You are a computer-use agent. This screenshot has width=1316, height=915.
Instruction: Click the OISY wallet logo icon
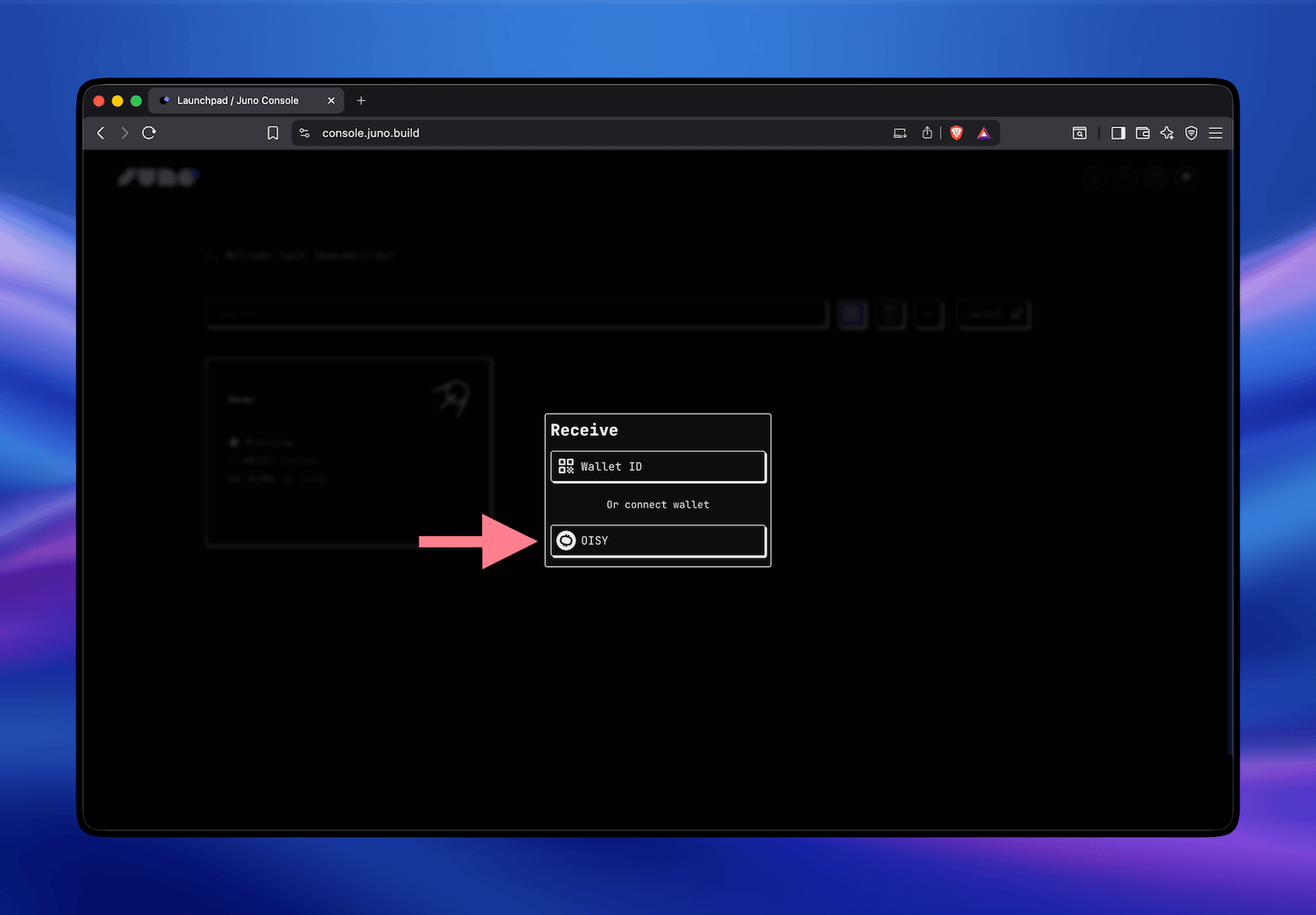pos(565,540)
